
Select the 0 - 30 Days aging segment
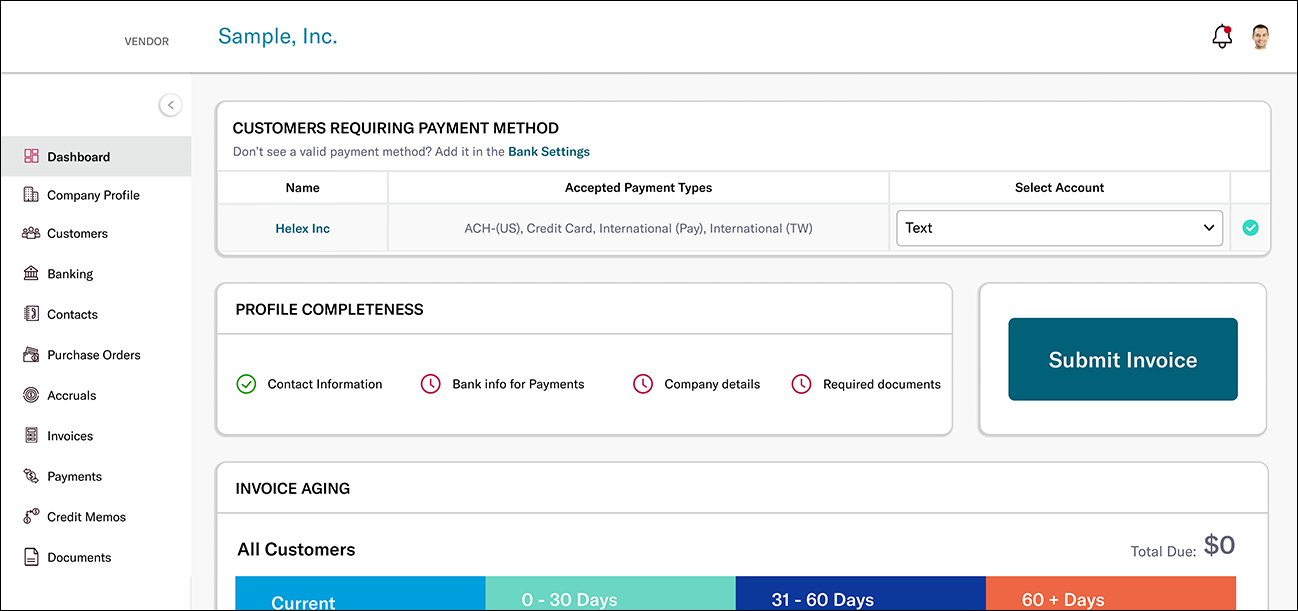pos(610,597)
